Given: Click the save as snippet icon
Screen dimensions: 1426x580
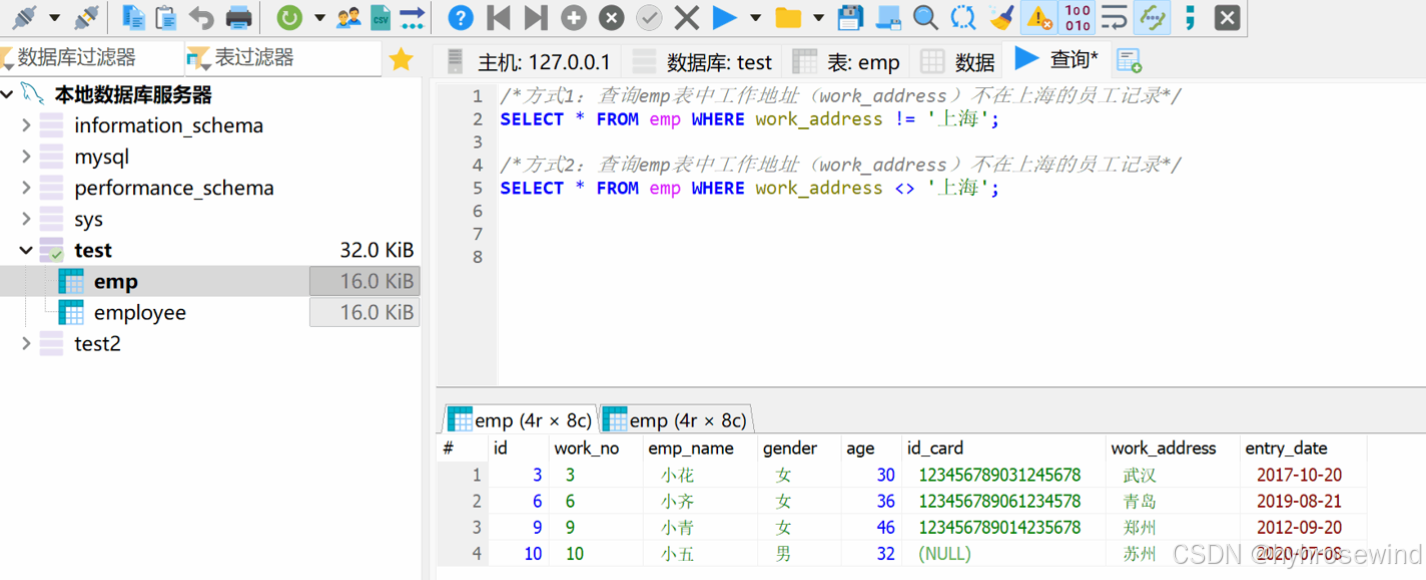Looking at the screenshot, I should (x=887, y=17).
